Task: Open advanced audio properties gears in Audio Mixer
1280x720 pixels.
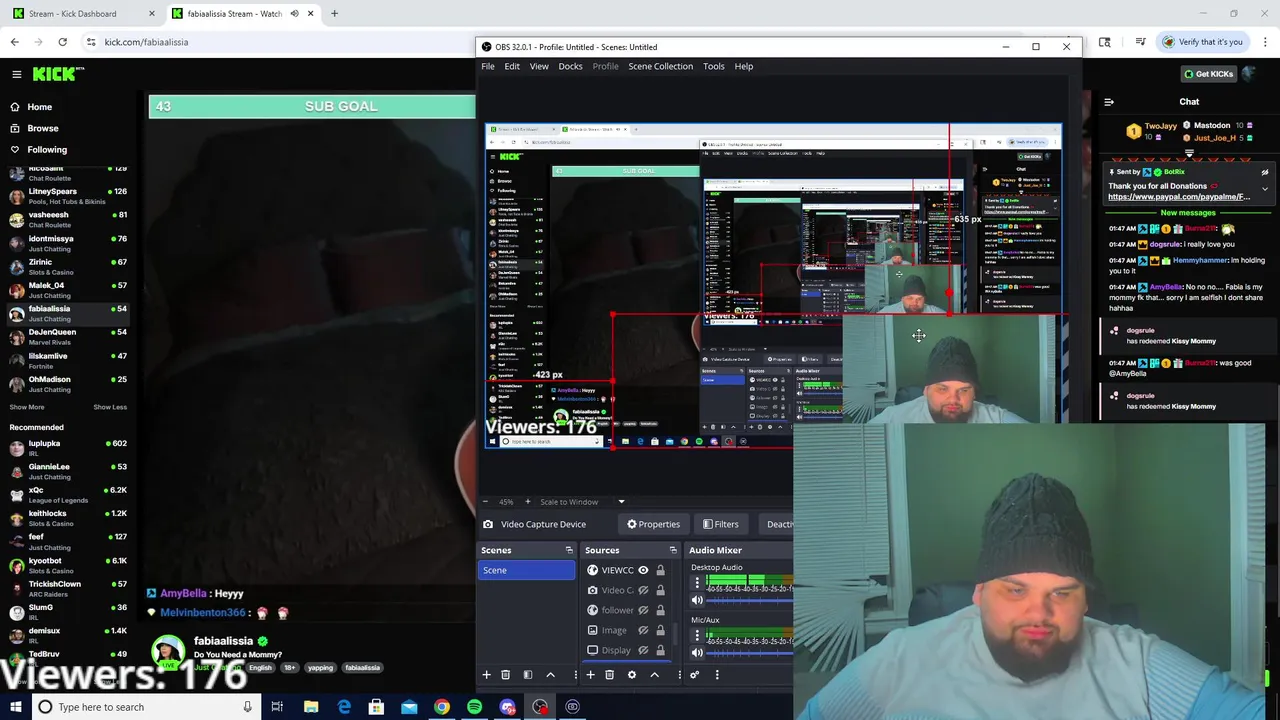Action: [695, 675]
